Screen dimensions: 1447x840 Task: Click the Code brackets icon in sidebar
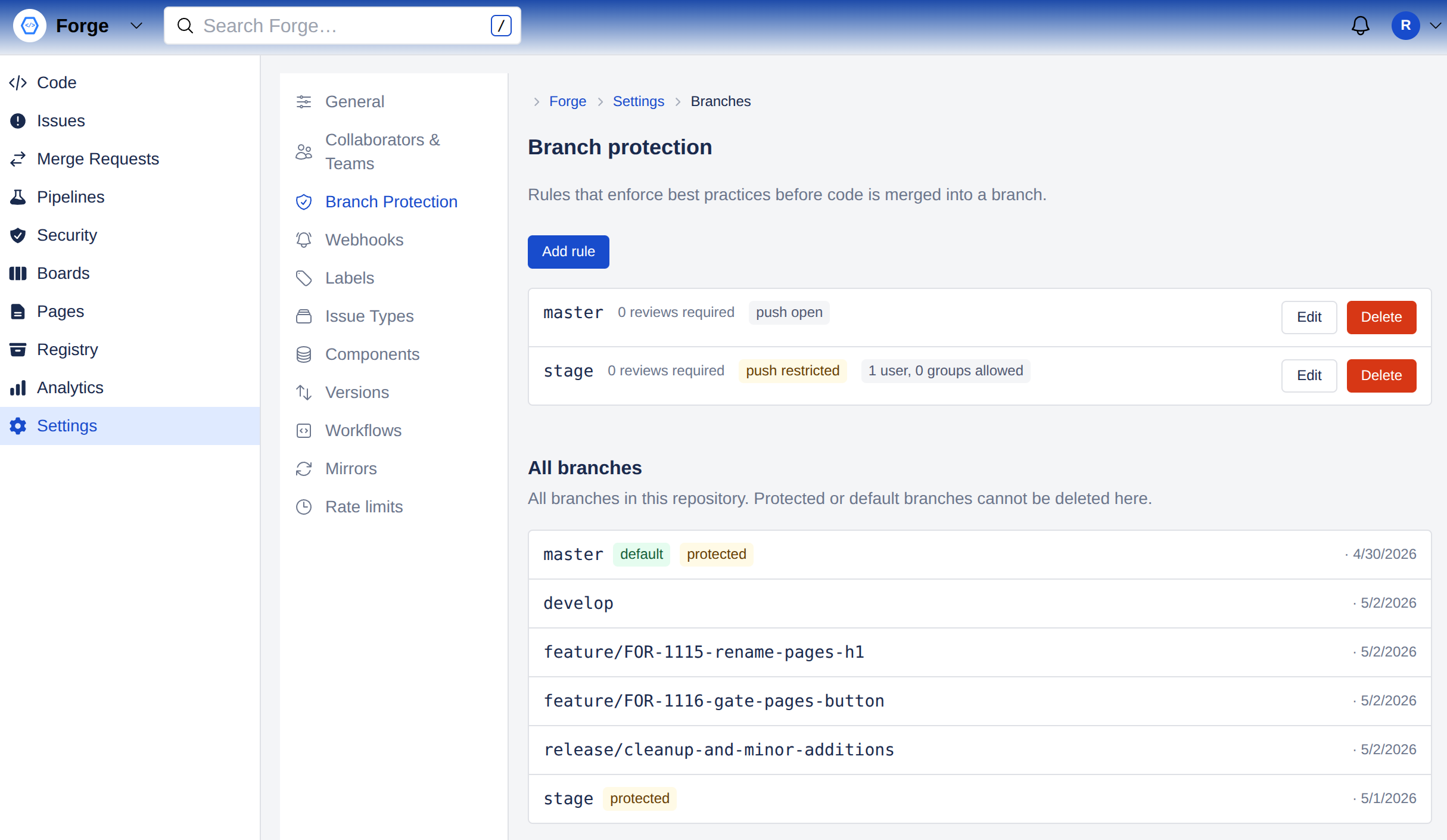click(x=18, y=83)
